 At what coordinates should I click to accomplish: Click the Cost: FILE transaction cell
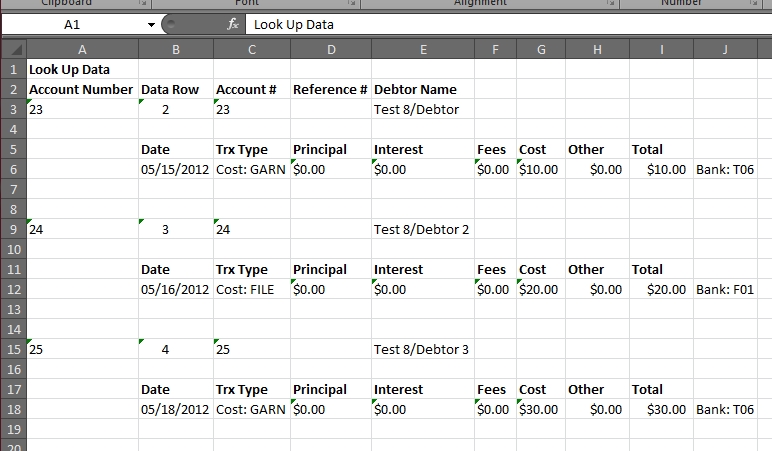click(x=250, y=289)
